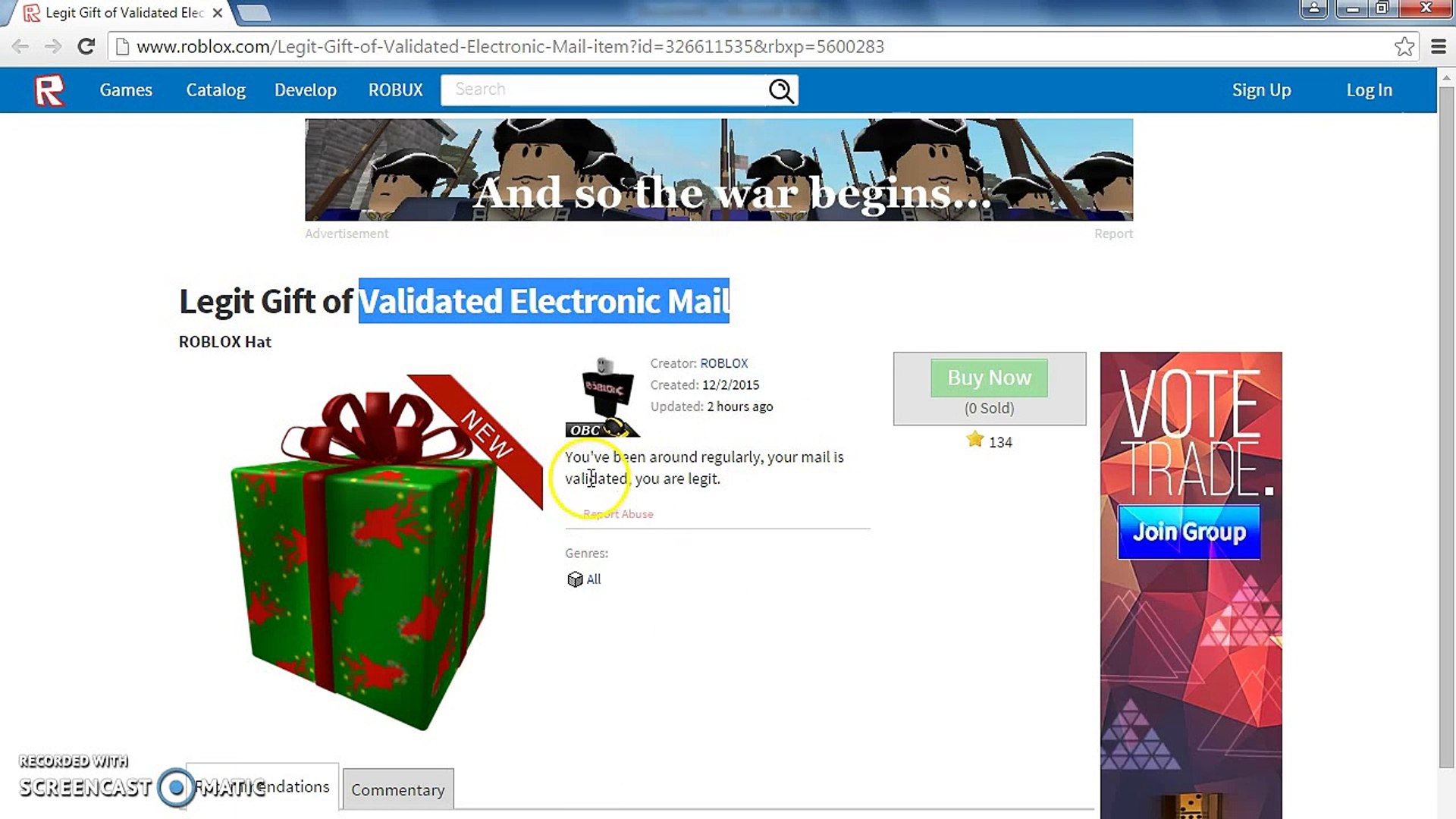
Task: Click the Genres category icon
Action: [x=573, y=578]
